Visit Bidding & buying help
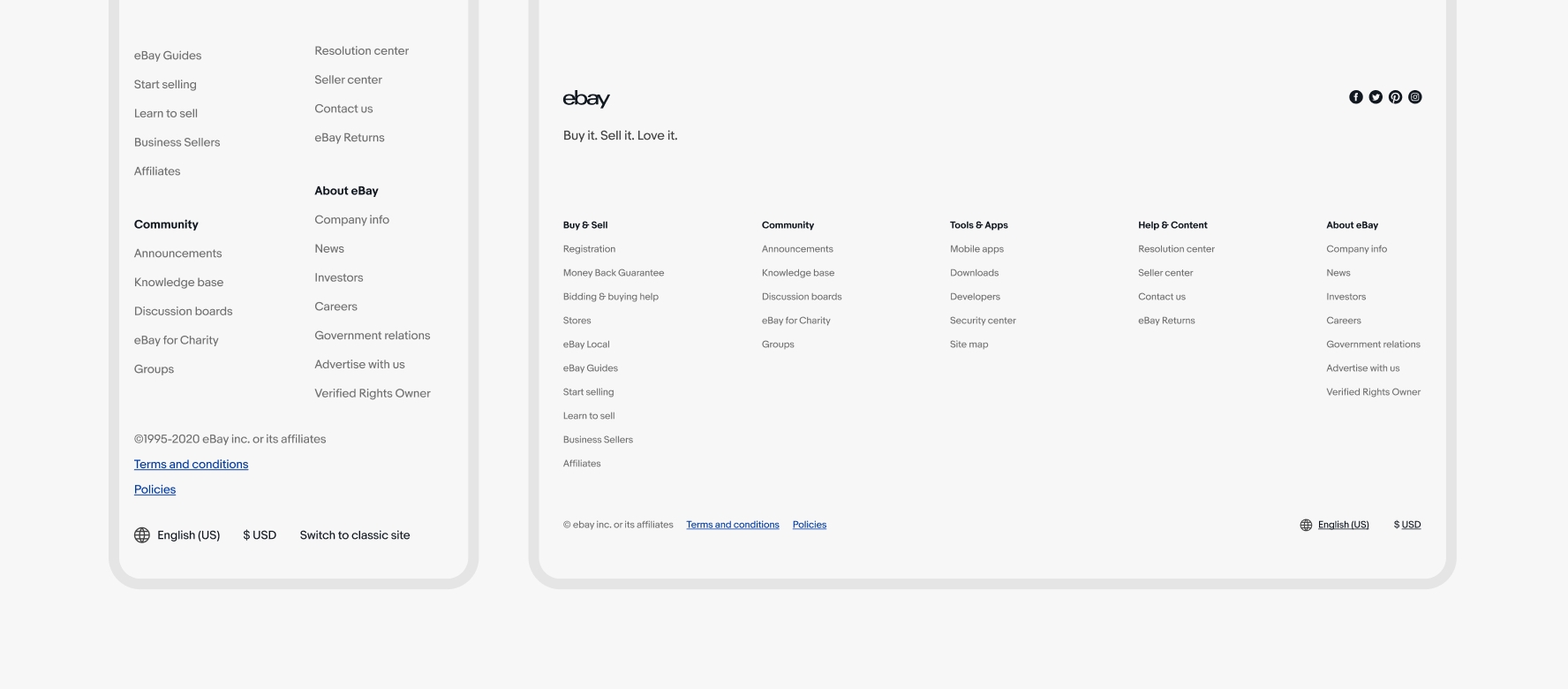 (611, 297)
